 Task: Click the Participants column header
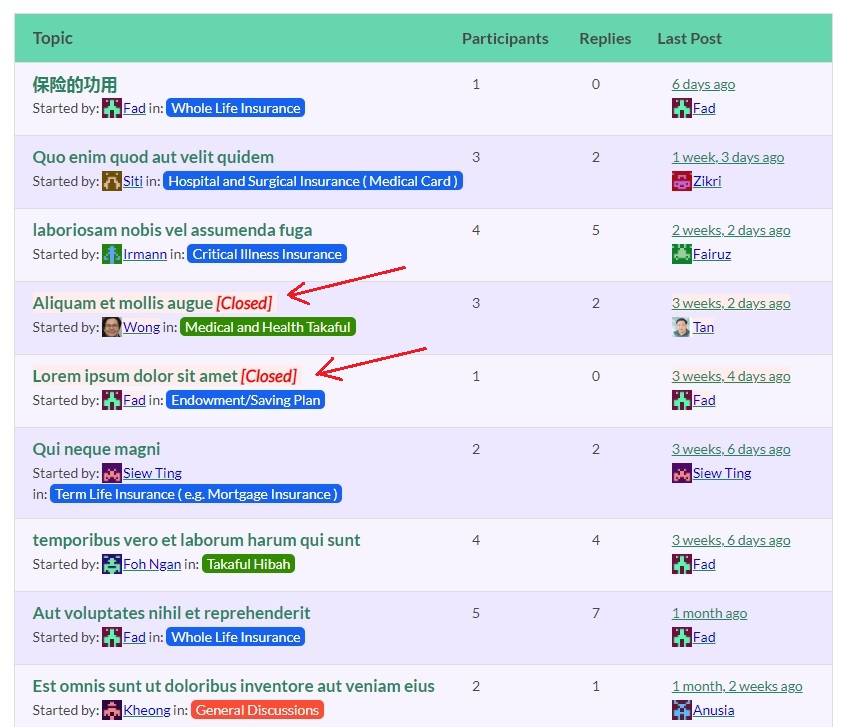pos(505,39)
